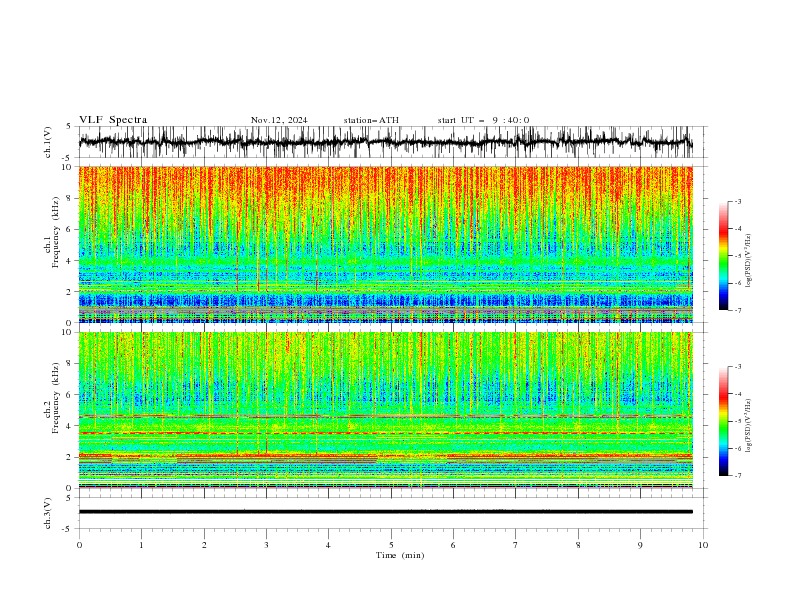792x612 pixels.
Task: Click time axis tick label "5"
Action: pos(391,545)
